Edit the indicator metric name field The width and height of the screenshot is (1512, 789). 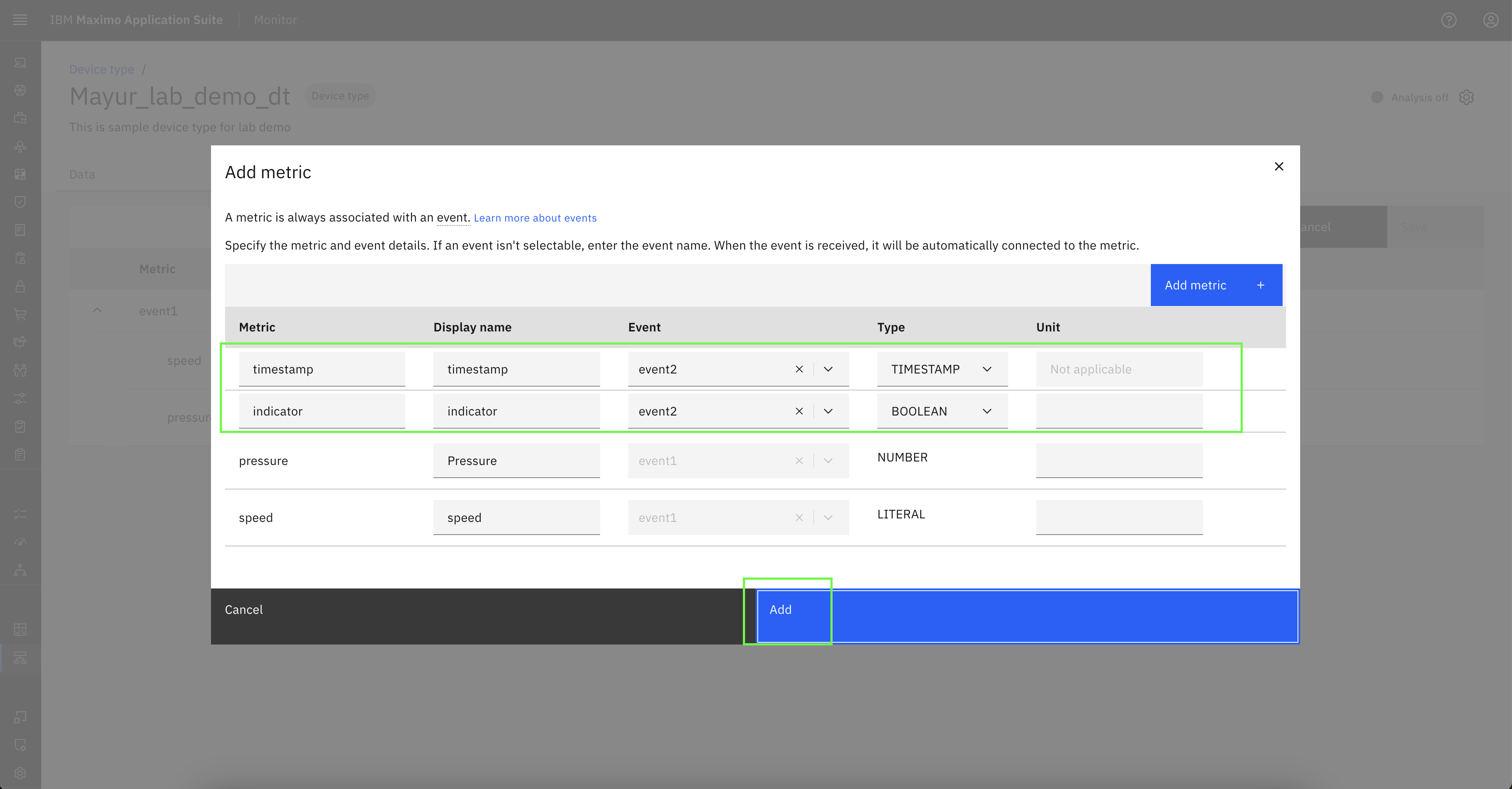click(x=322, y=412)
